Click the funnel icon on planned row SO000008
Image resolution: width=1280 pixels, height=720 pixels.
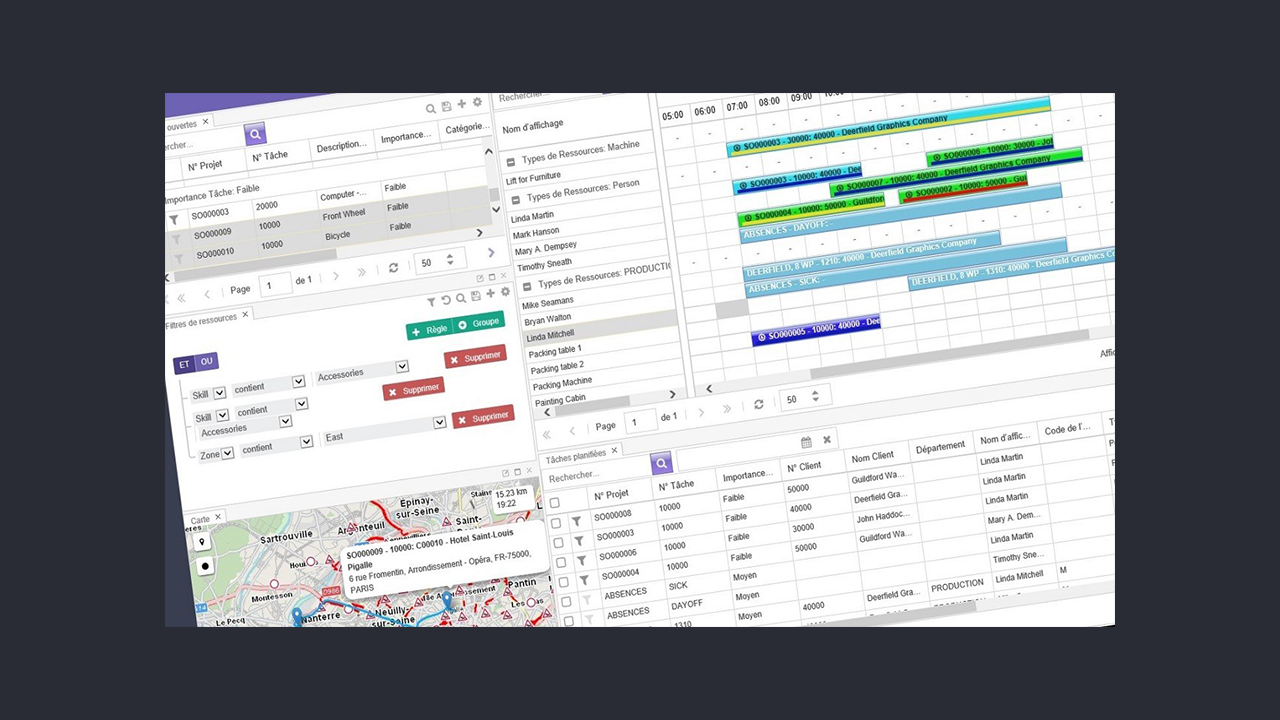[576, 521]
